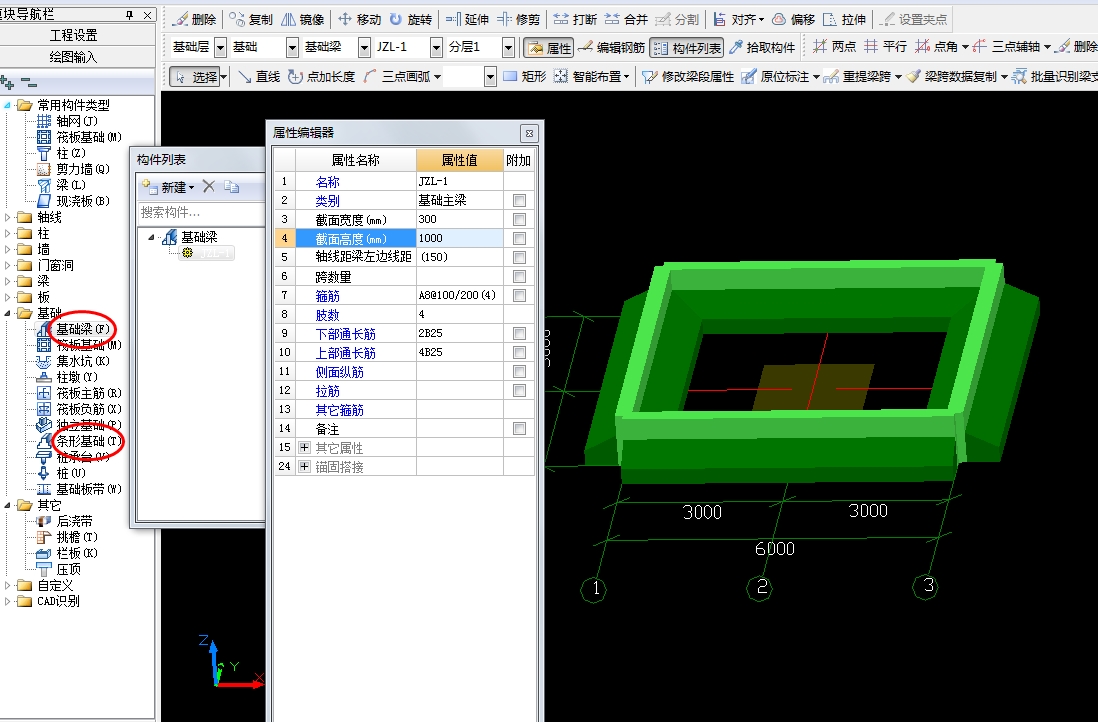Image resolution: width=1098 pixels, height=722 pixels.
Task: Click the 重提梁跨 button
Action: tap(863, 76)
